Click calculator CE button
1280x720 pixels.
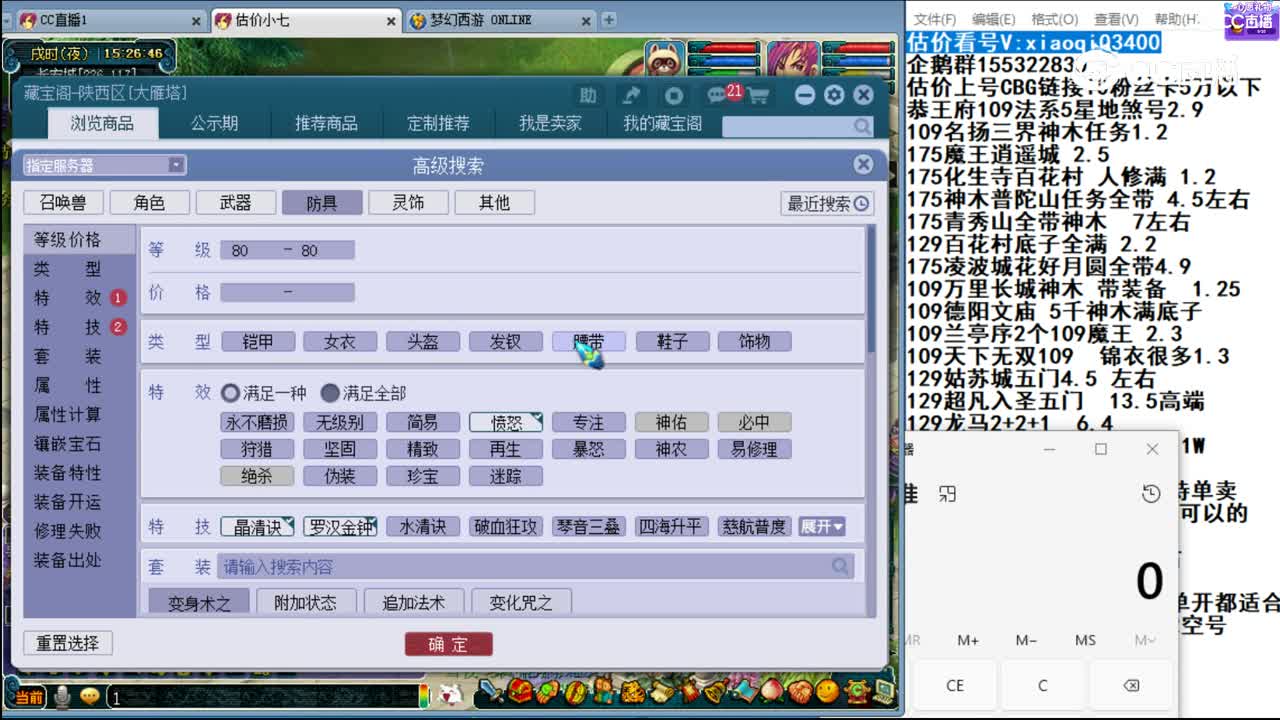tap(955, 685)
